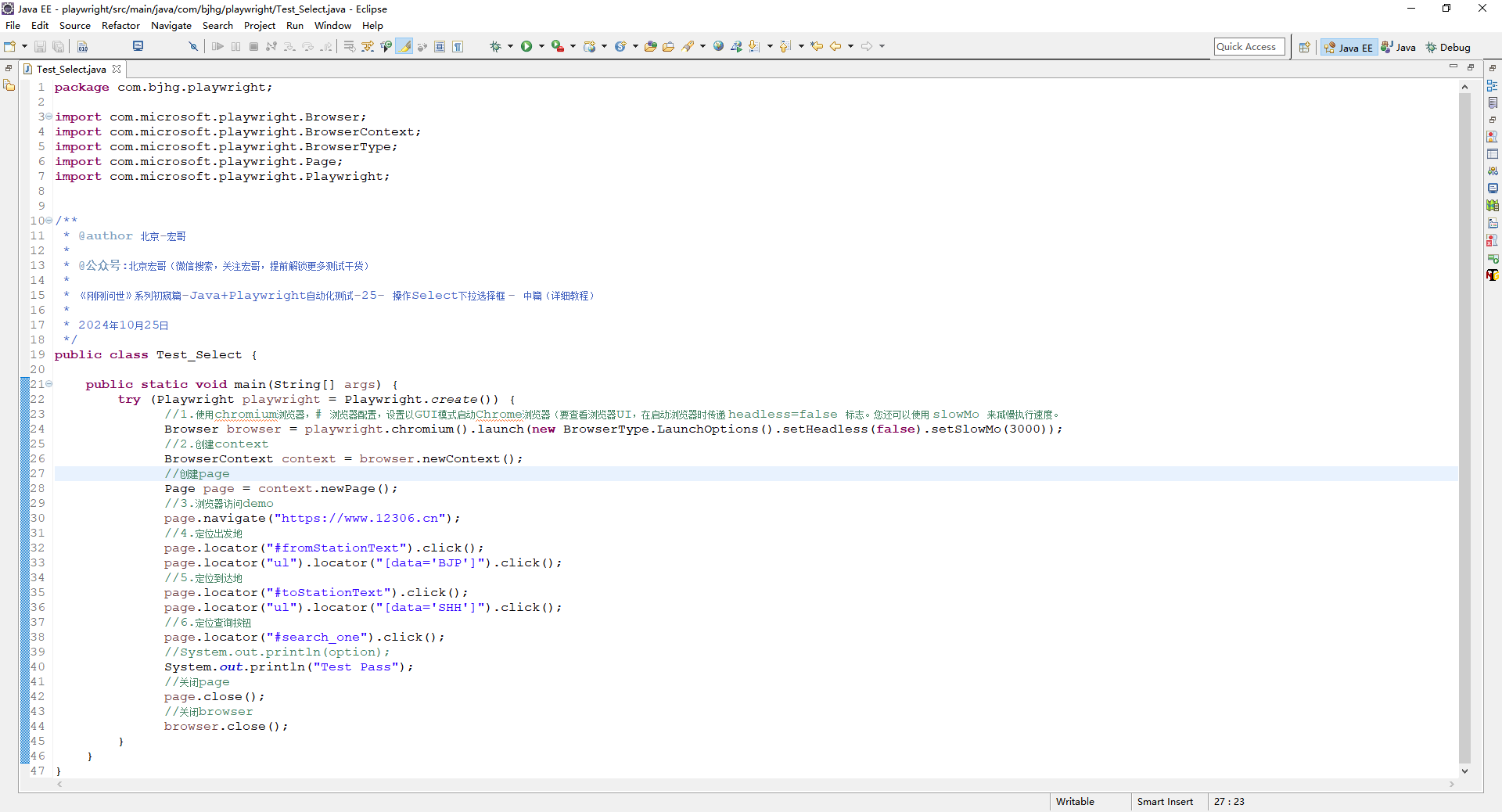
Task: Click the Back navigation arrow
Action: [835, 47]
